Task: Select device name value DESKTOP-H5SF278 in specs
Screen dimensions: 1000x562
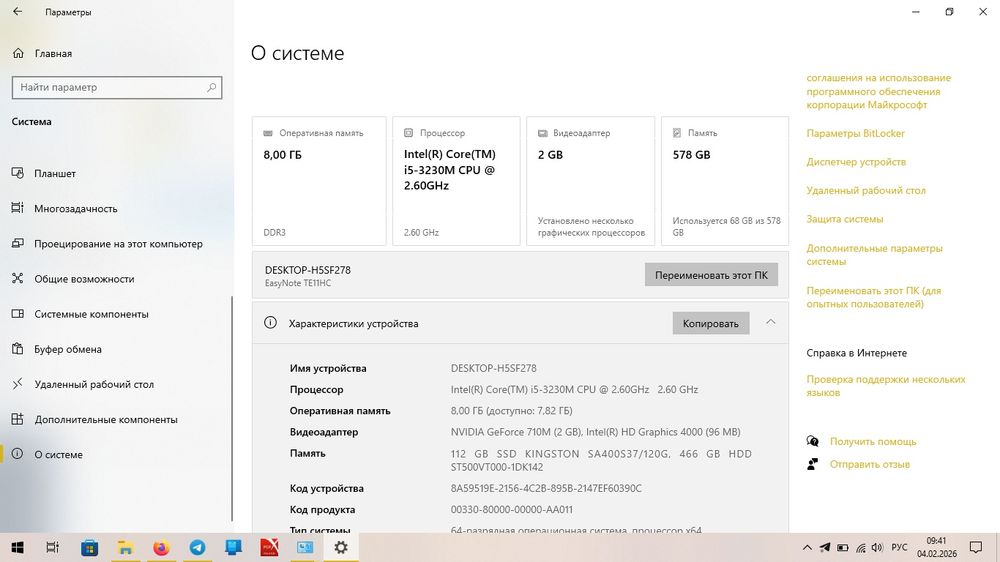Action: coord(494,368)
